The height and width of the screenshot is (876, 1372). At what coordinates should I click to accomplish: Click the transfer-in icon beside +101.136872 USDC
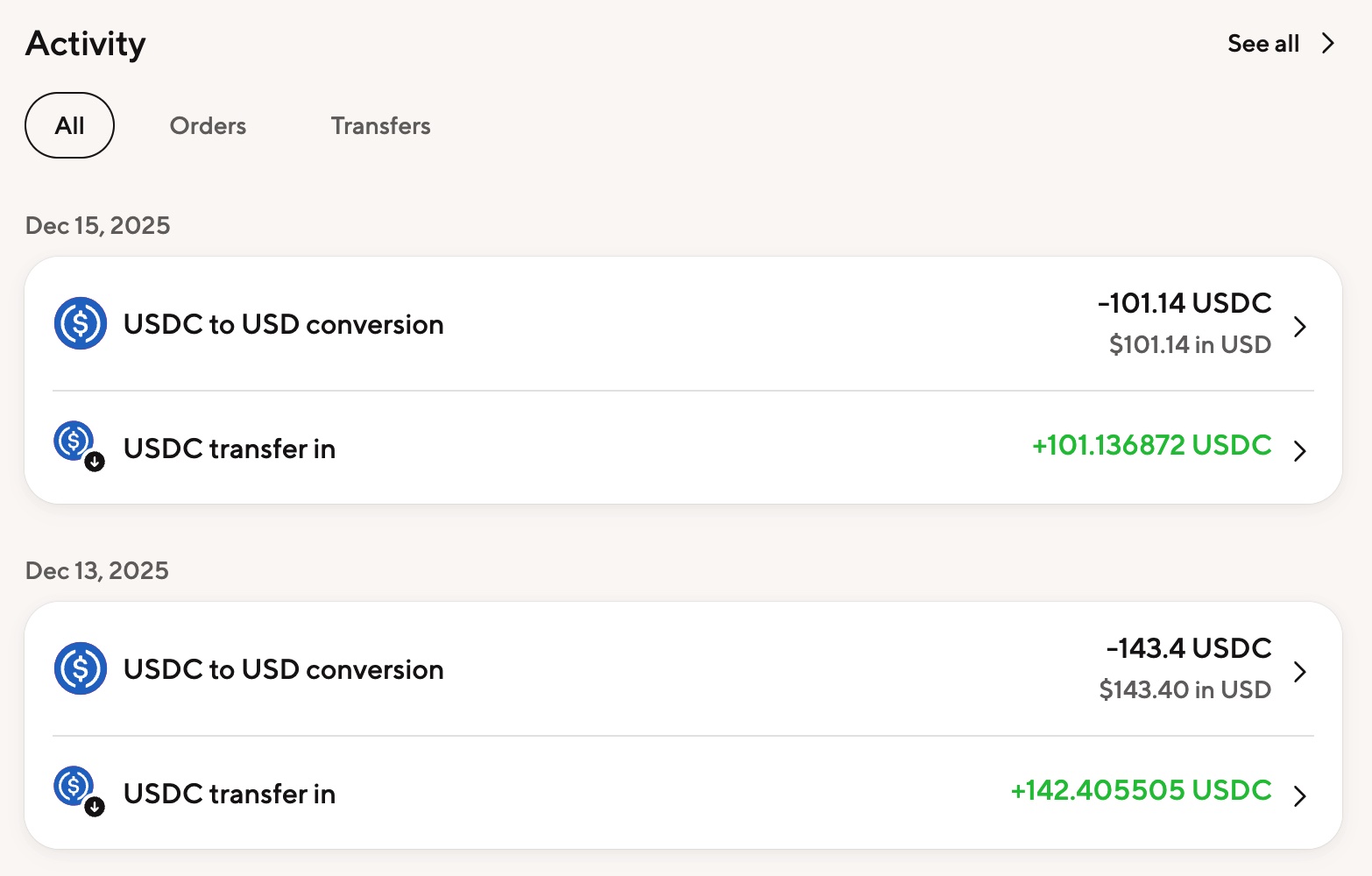click(76, 444)
